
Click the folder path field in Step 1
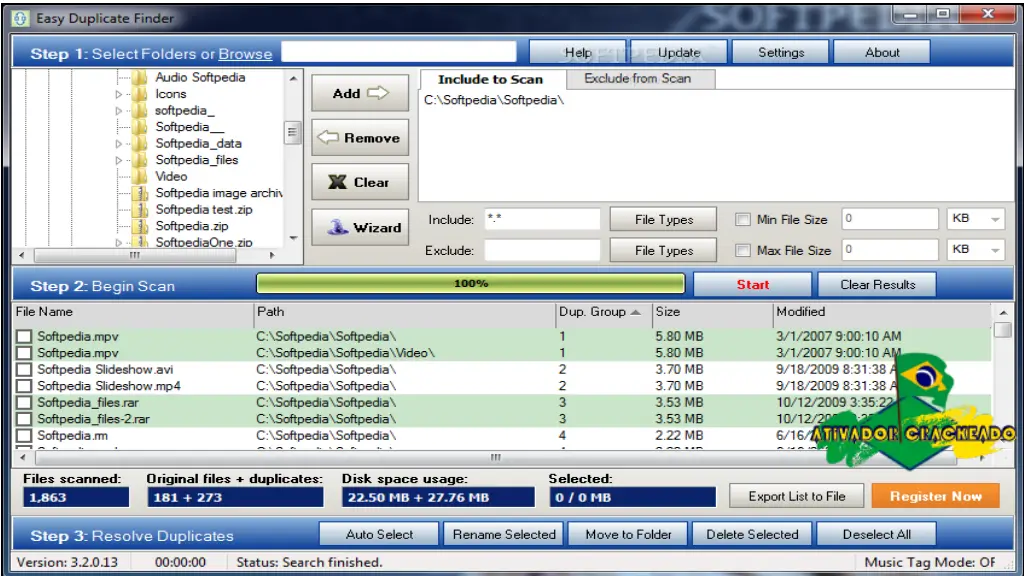pyautogui.click(x=398, y=52)
